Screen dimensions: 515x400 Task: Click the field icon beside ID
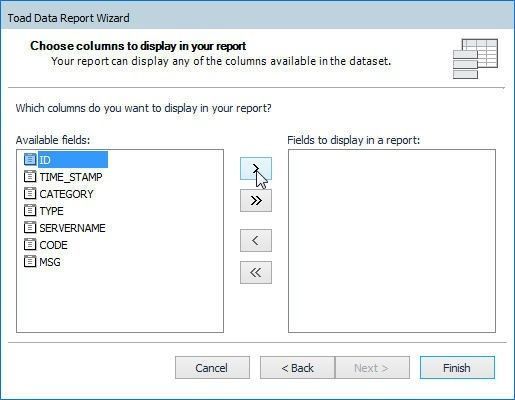pos(30,159)
